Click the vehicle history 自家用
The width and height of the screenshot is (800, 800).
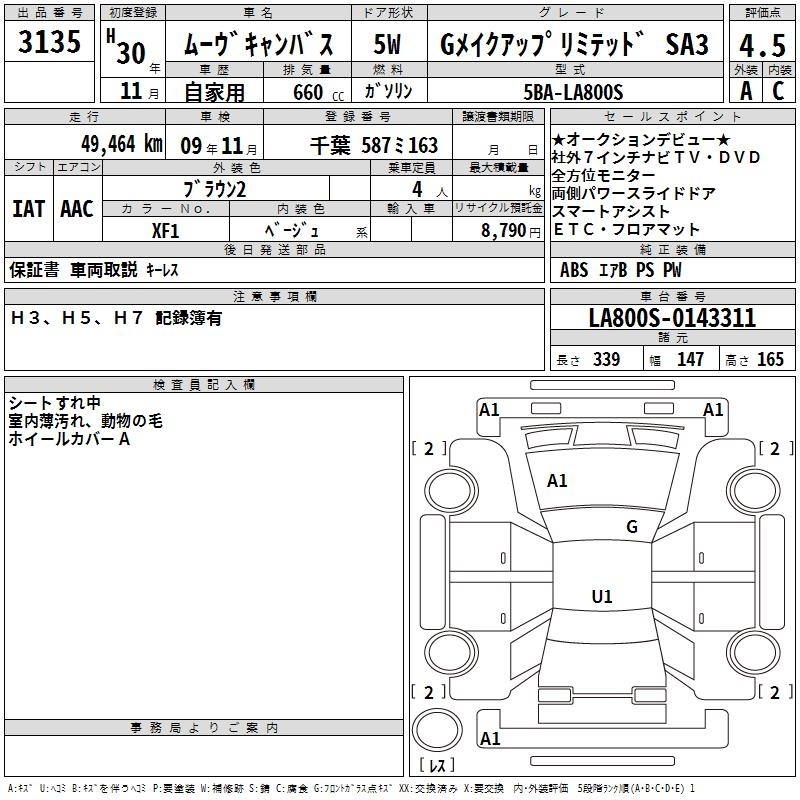(x=214, y=92)
